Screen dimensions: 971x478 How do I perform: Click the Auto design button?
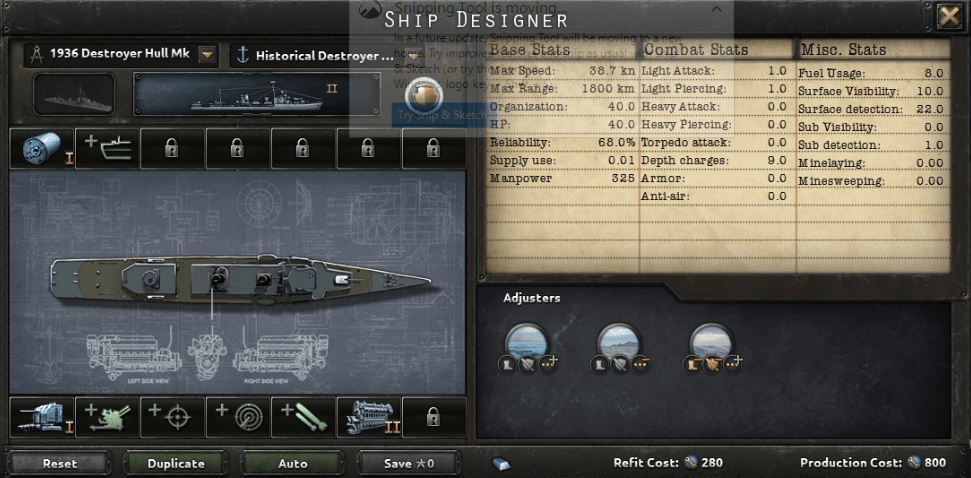[x=292, y=463]
